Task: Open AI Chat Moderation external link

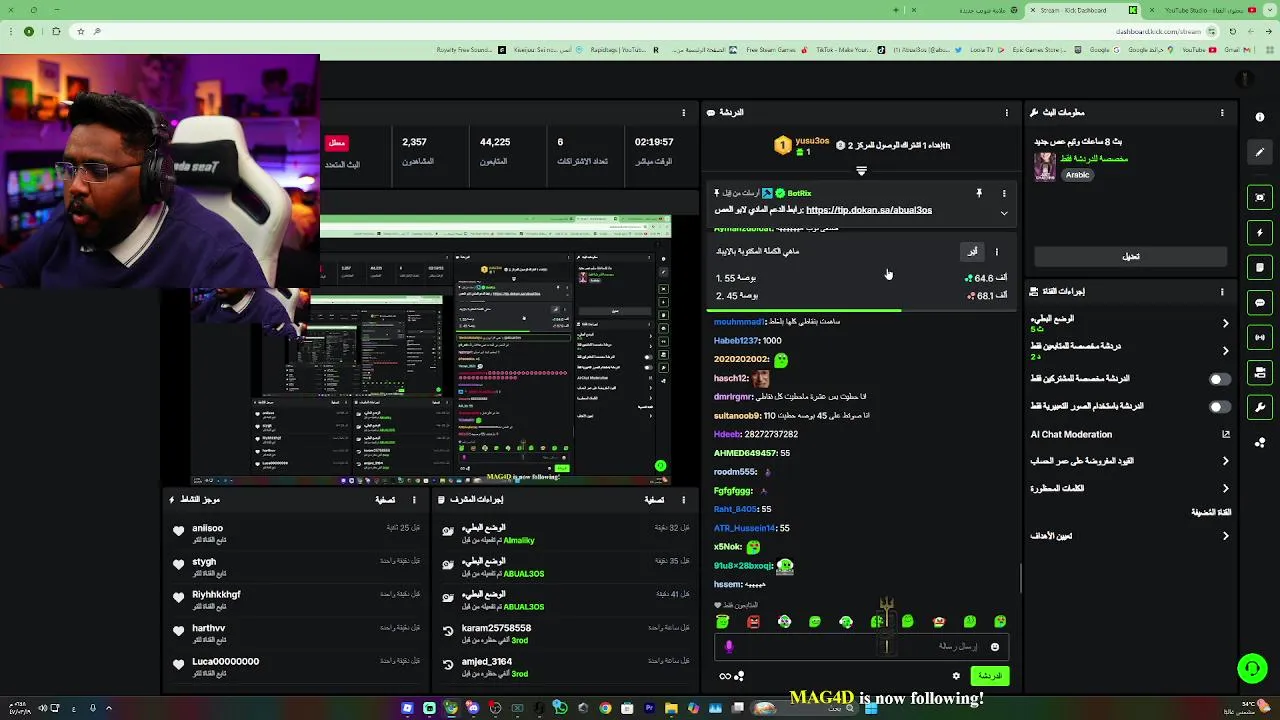Action: (1226, 435)
